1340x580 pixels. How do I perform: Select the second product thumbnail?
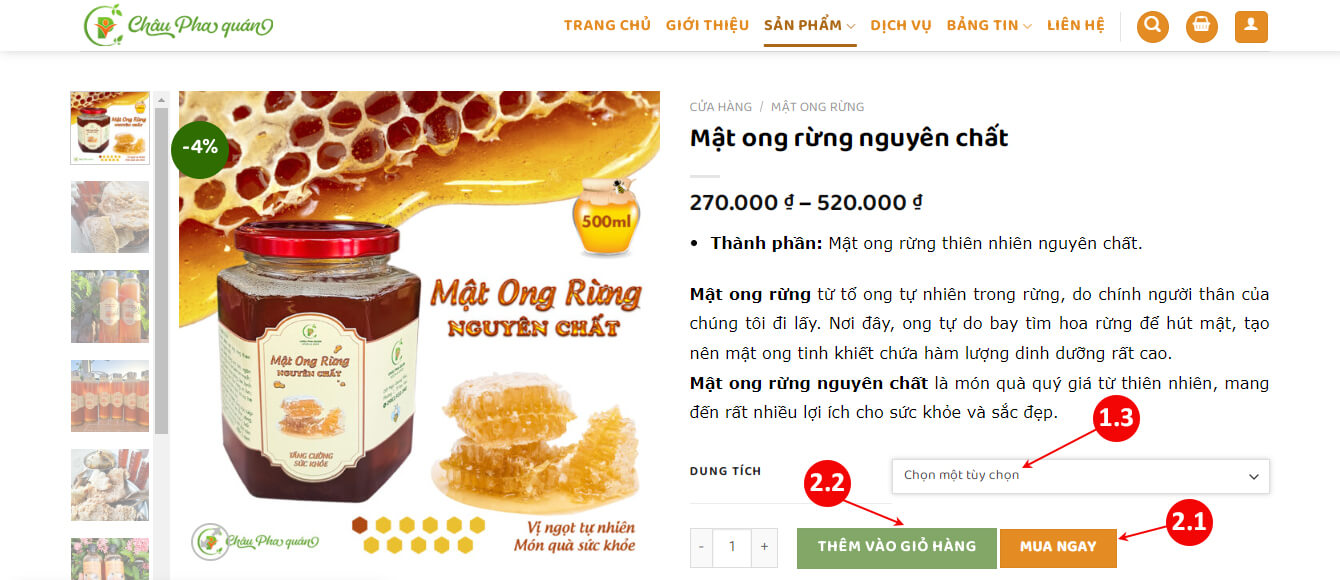(x=110, y=217)
